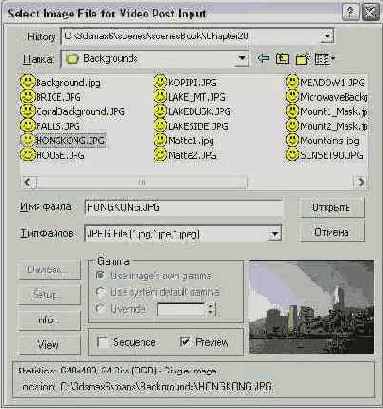
Task: Click the smiley icon next to Background.jpg
Action: click(x=27, y=82)
